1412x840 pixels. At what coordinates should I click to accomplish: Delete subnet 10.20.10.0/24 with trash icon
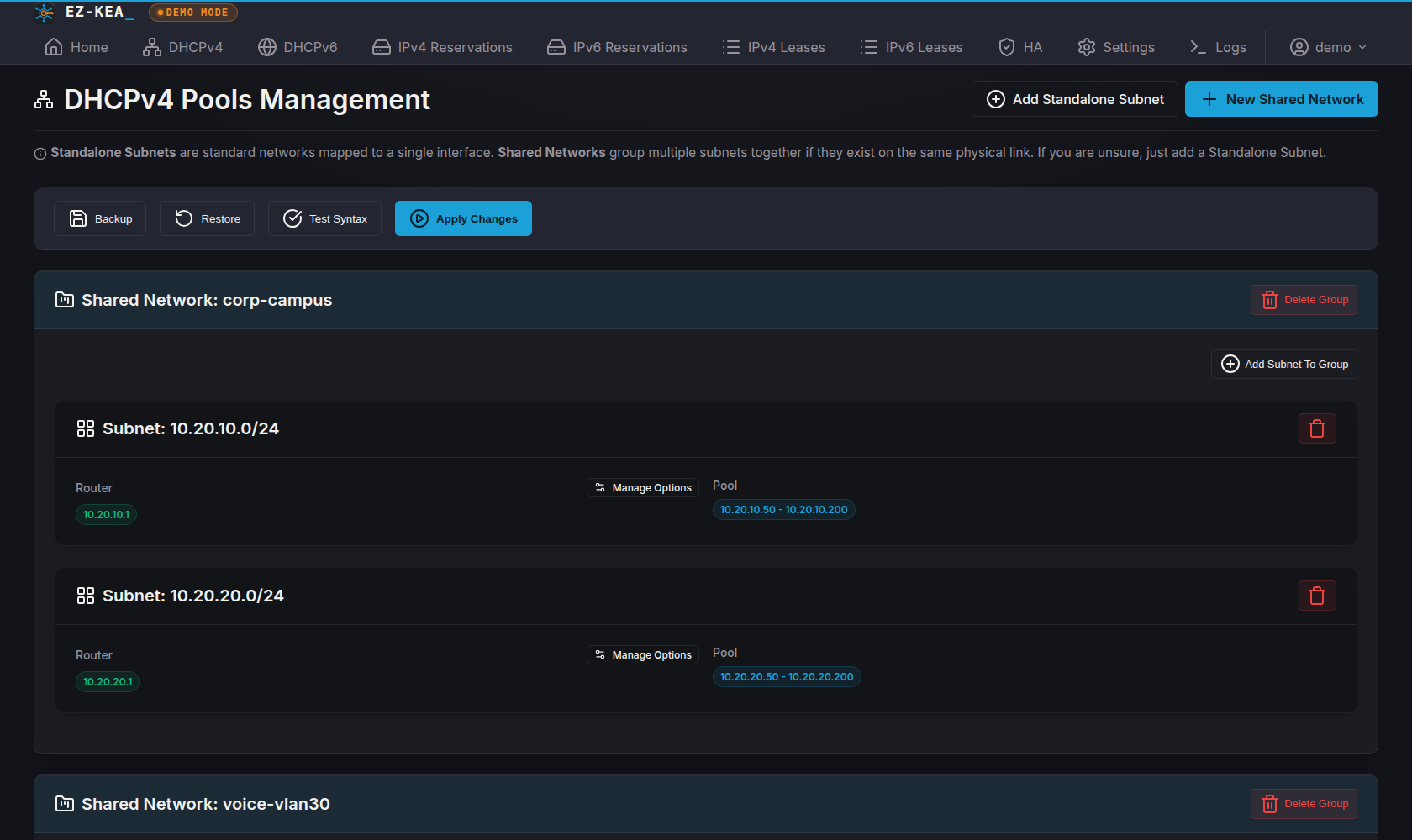tap(1317, 428)
